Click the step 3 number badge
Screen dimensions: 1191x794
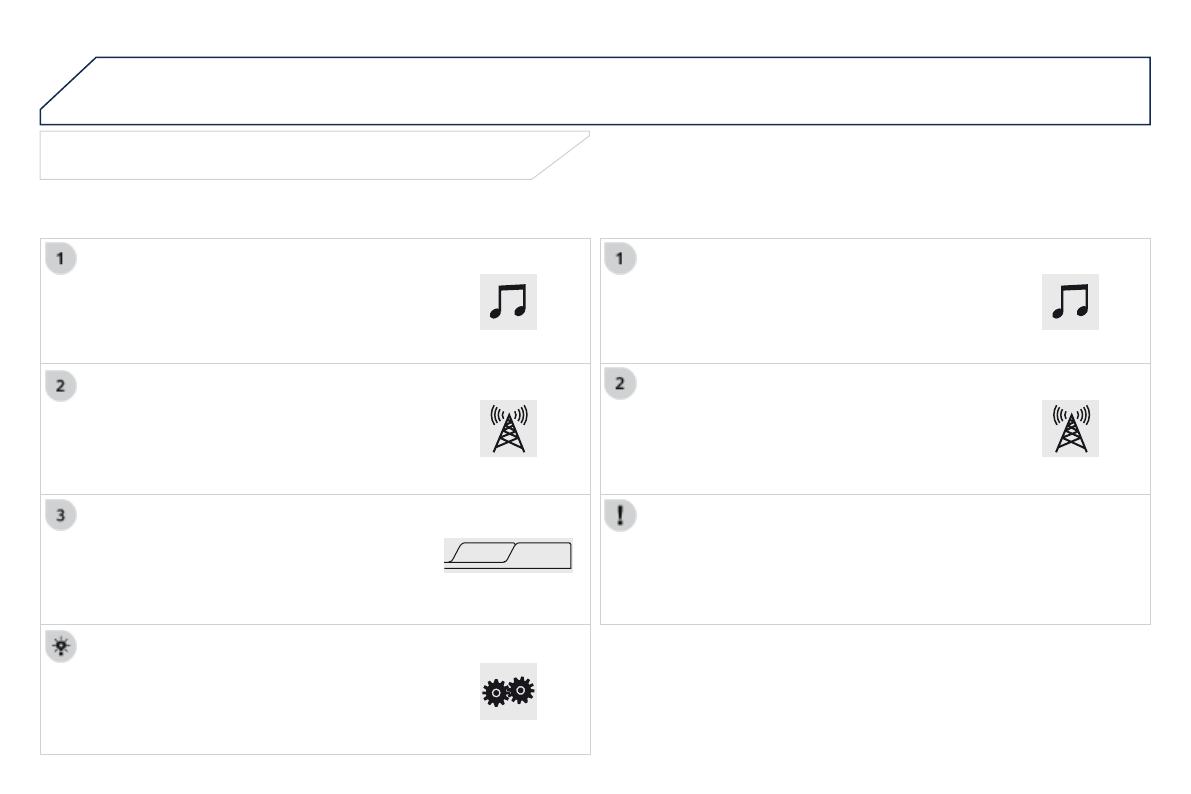tap(62, 516)
